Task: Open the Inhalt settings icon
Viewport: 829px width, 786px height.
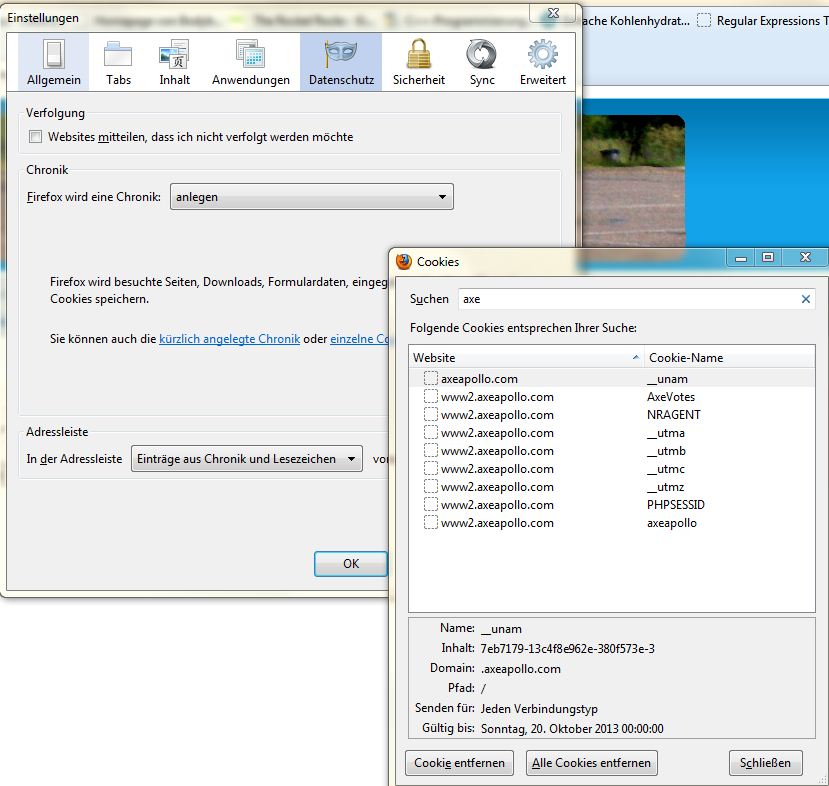Action: pyautogui.click(x=174, y=62)
